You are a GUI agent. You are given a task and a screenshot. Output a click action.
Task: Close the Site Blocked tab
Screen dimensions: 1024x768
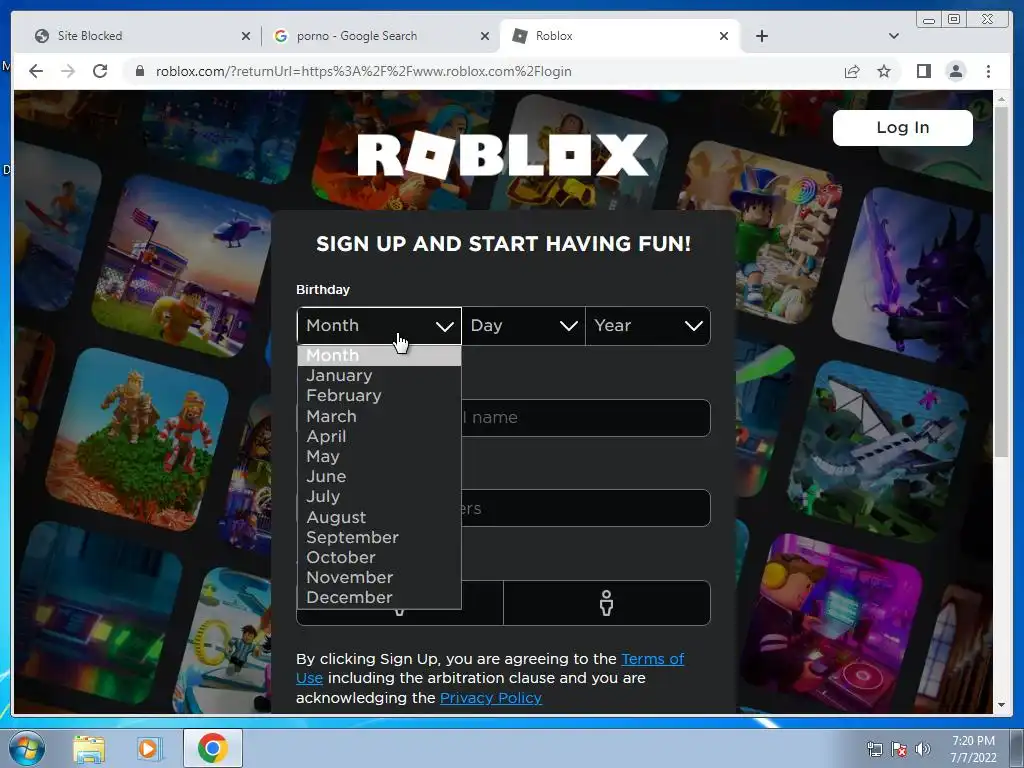click(x=246, y=36)
